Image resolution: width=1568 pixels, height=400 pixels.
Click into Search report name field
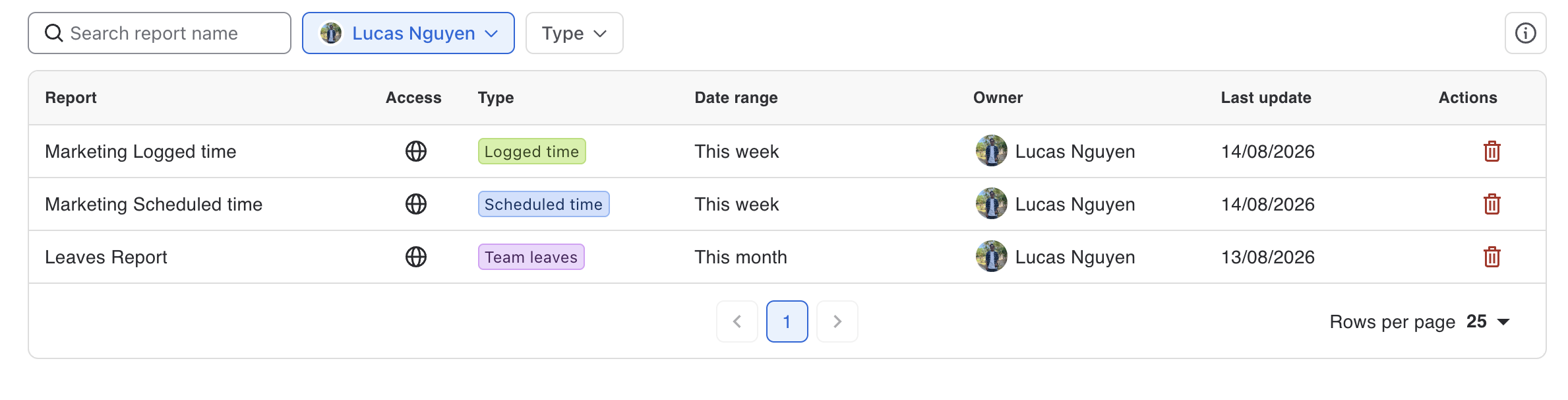pyautogui.click(x=160, y=33)
